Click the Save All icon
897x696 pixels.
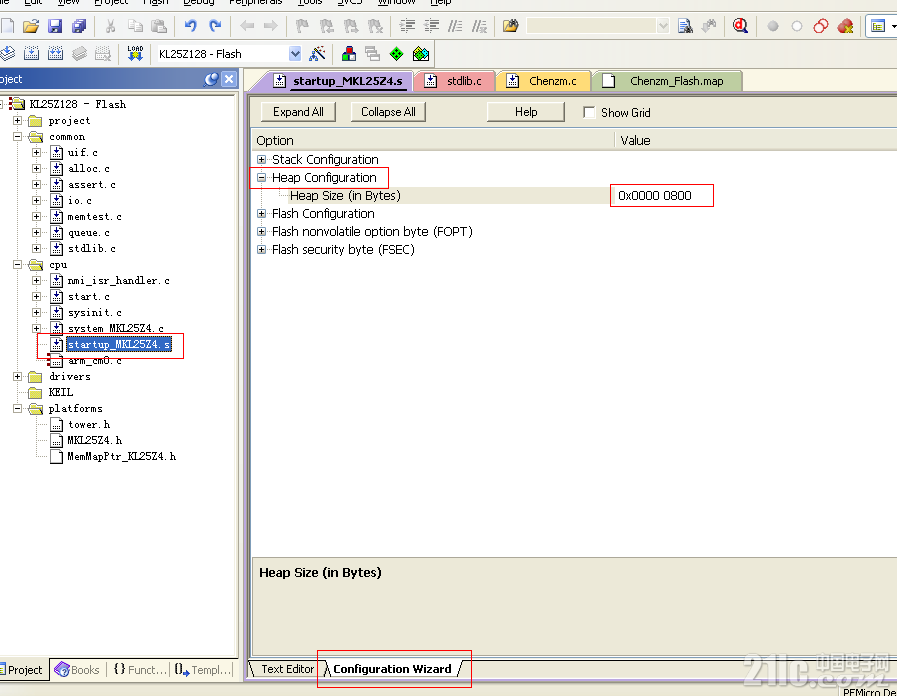(79, 26)
